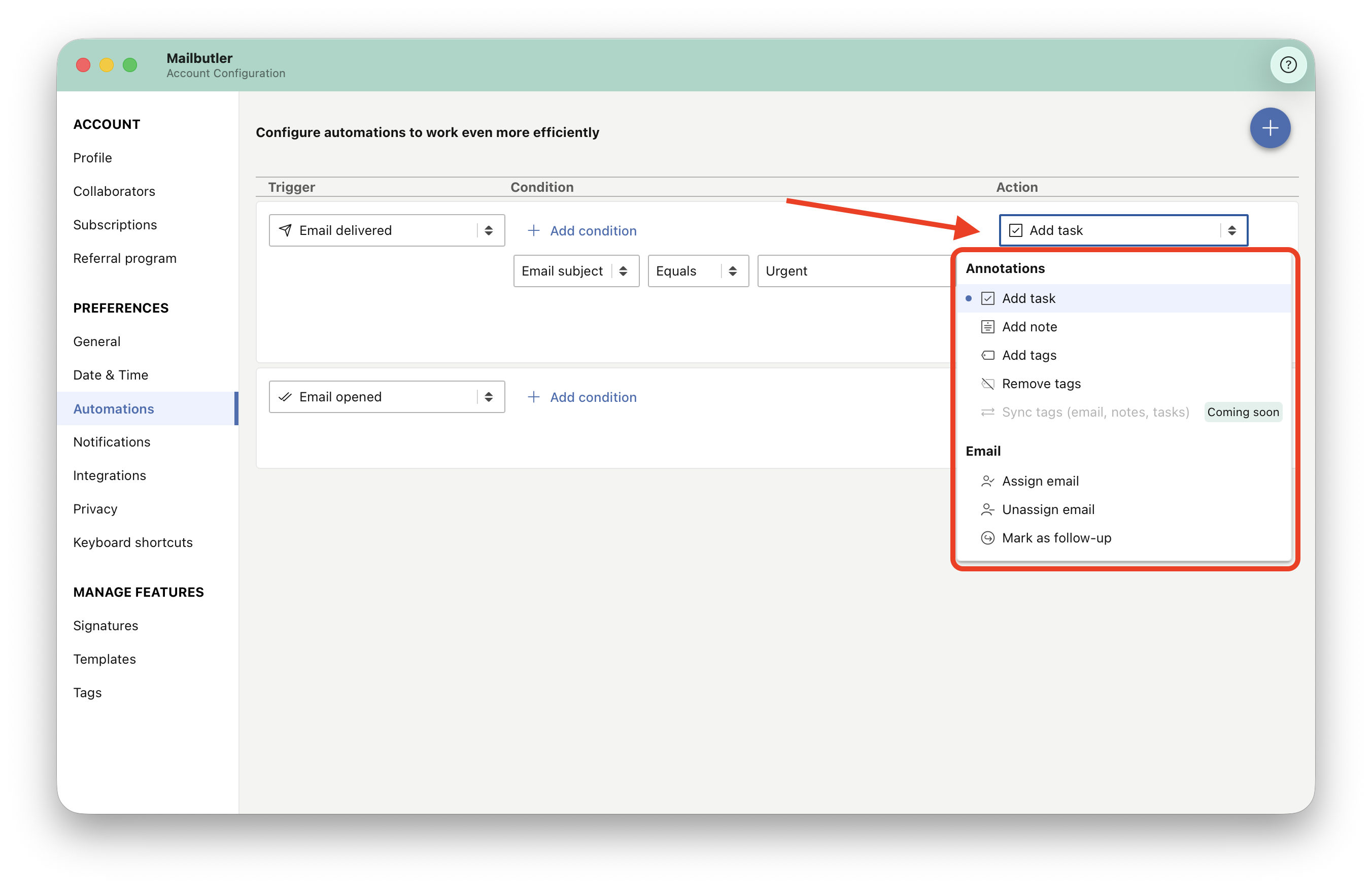Open the Email delivered trigger dropdown

(387, 230)
